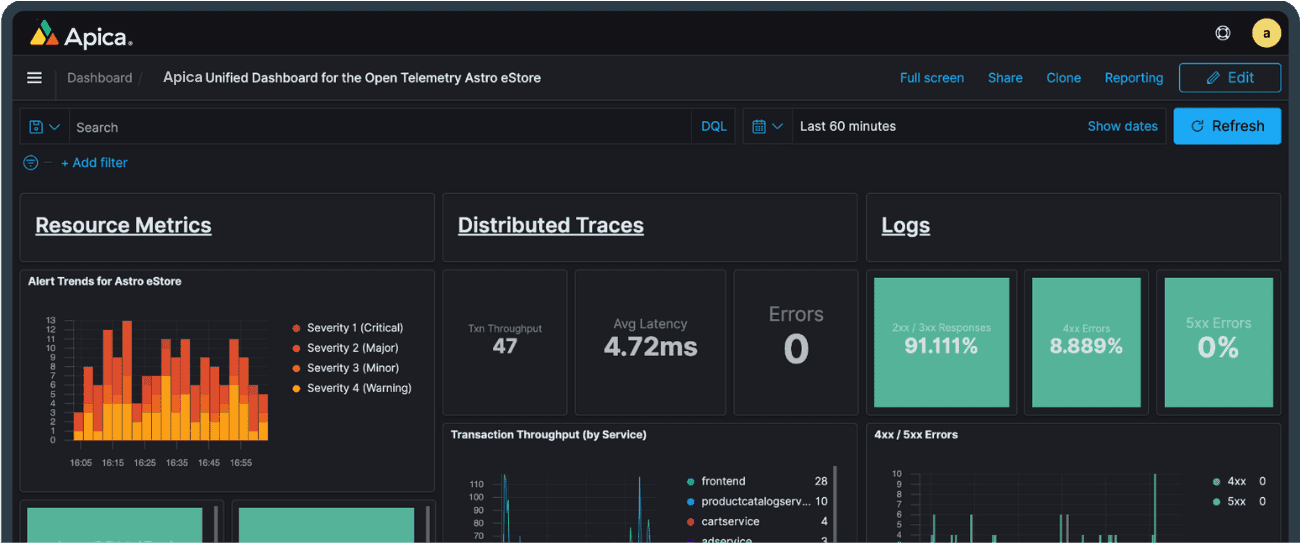The width and height of the screenshot is (1300, 543).
Task: Click the filter options icon
Action: pyautogui.click(x=31, y=163)
